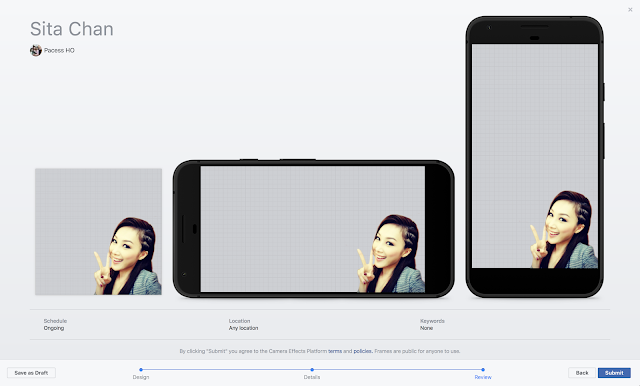Select the square frame preview thumbnail
The width and height of the screenshot is (640, 386).
coord(98,231)
